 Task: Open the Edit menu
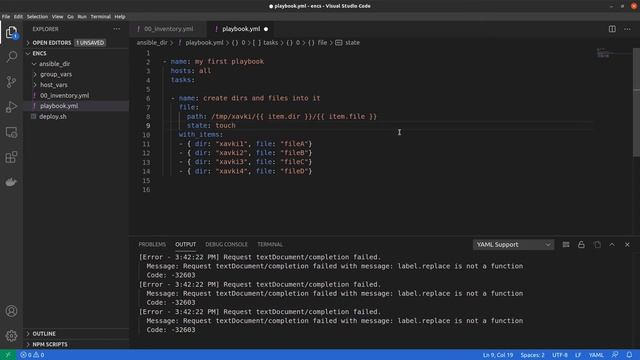(18, 17)
